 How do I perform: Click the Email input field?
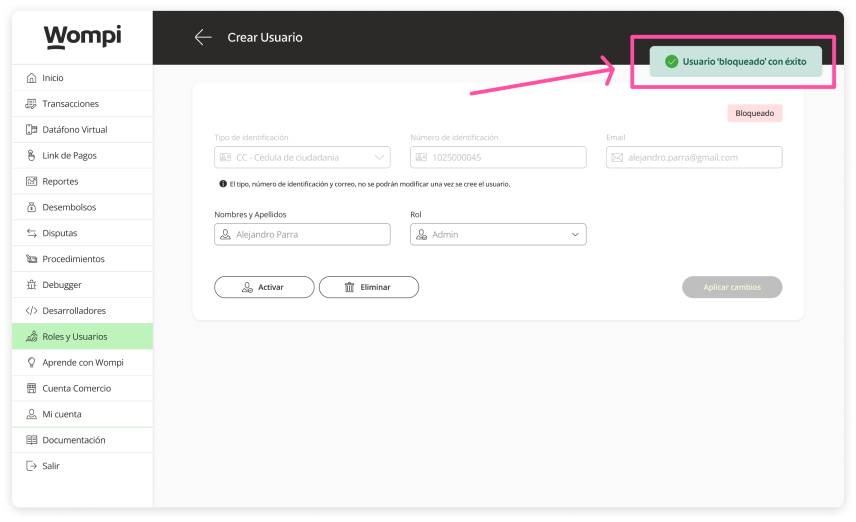click(694, 157)
